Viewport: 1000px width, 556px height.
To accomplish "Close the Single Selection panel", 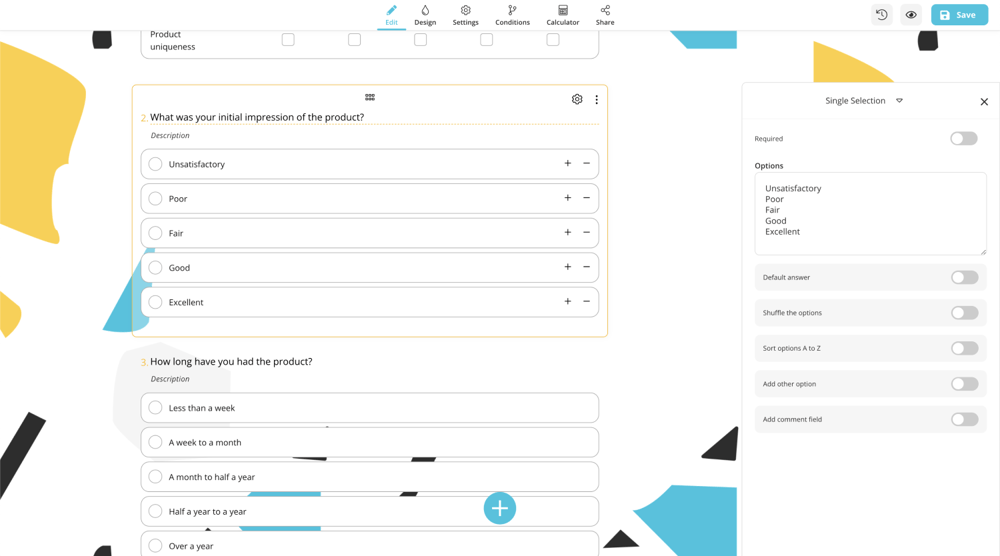I will [984, 101].
